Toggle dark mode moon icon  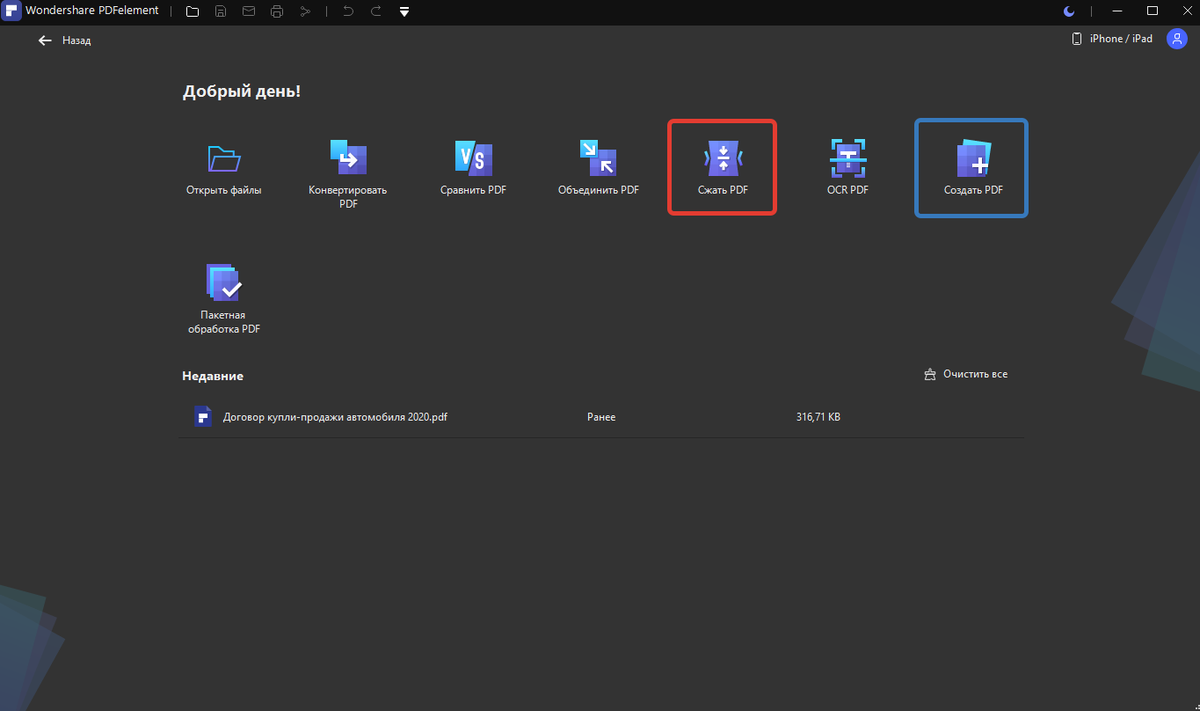coord(1070,11)
